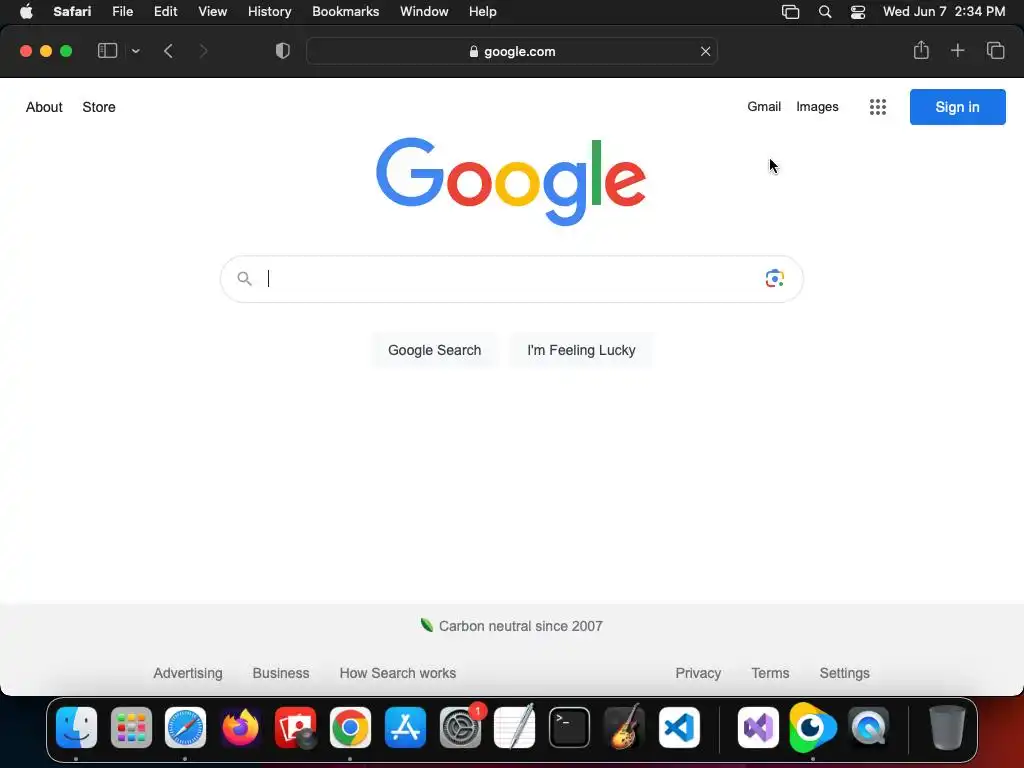1024x768 pixels.
Task: Open the Google apps grid
Action: coord(878,107)
